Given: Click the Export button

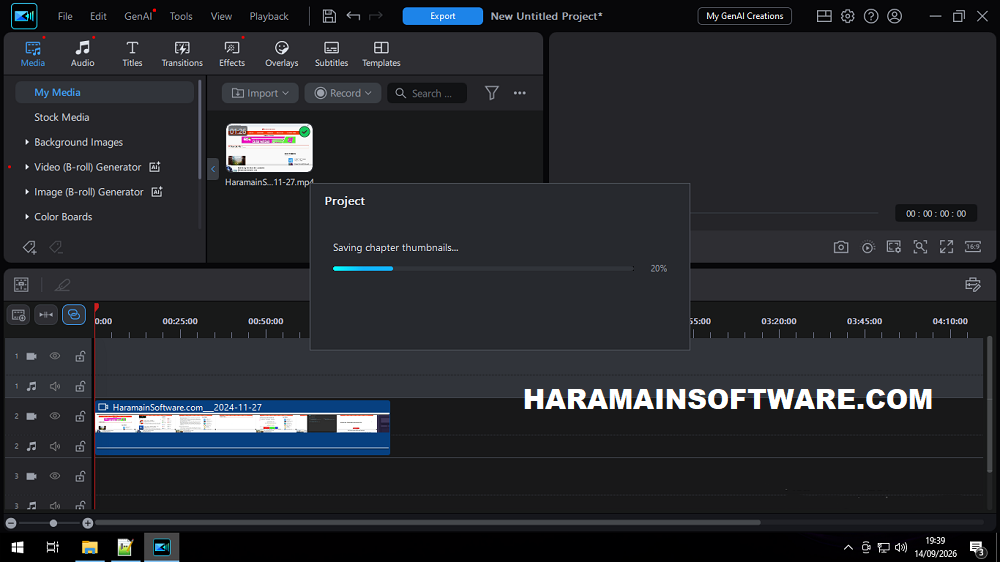Looking at the screenshot, I should [443, 16].
